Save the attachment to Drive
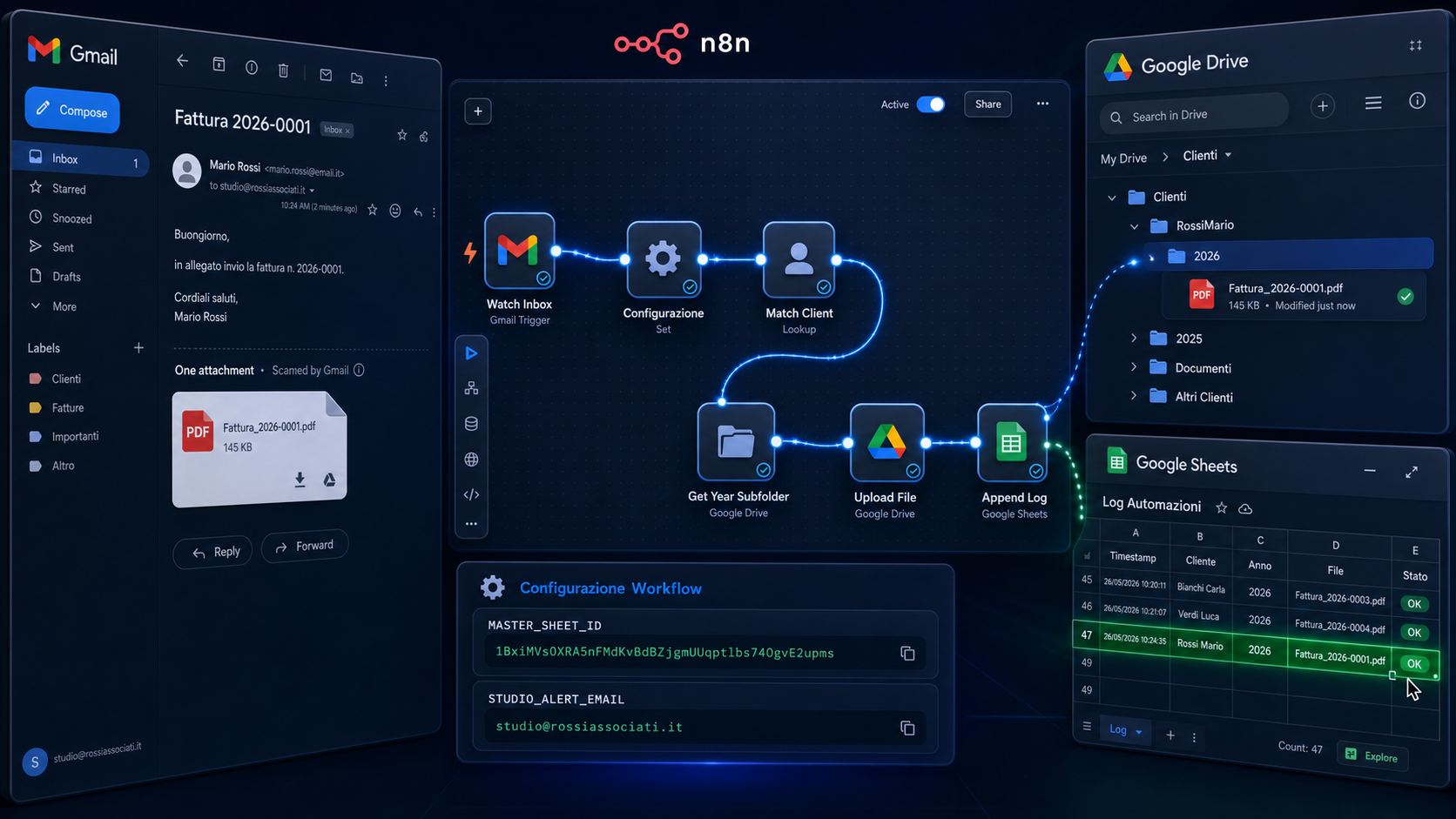Viewport: 1456px width, 819px height. (330, 480)
